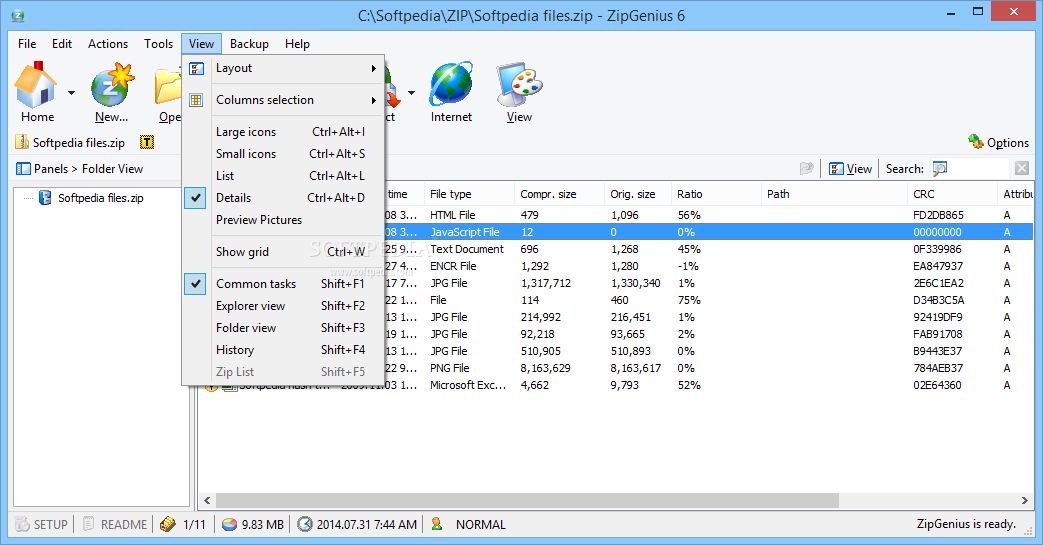Click the Panels > Folder View label
The image size is (1043, 545).
pyautogui.click(x=88, y=168)
